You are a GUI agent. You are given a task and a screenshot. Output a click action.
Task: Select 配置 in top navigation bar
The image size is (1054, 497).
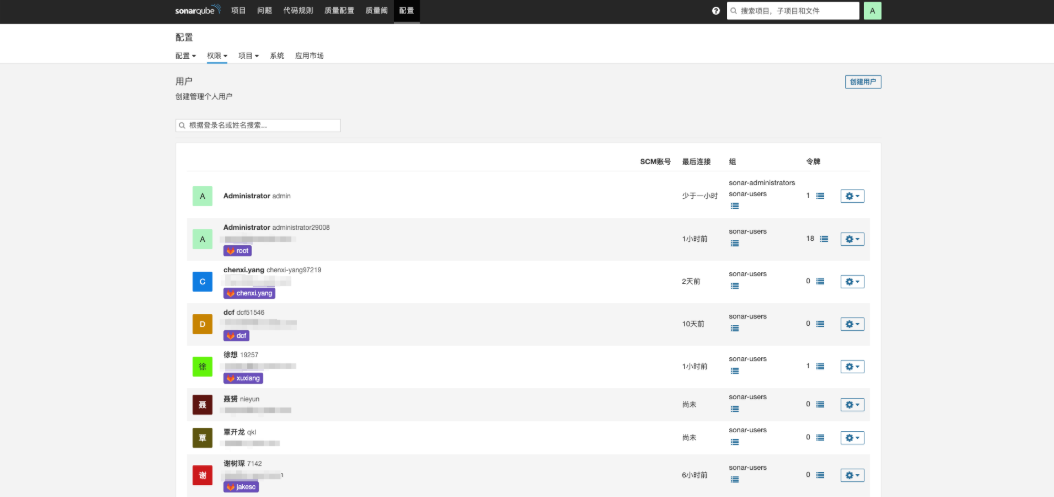coord(407,11)
